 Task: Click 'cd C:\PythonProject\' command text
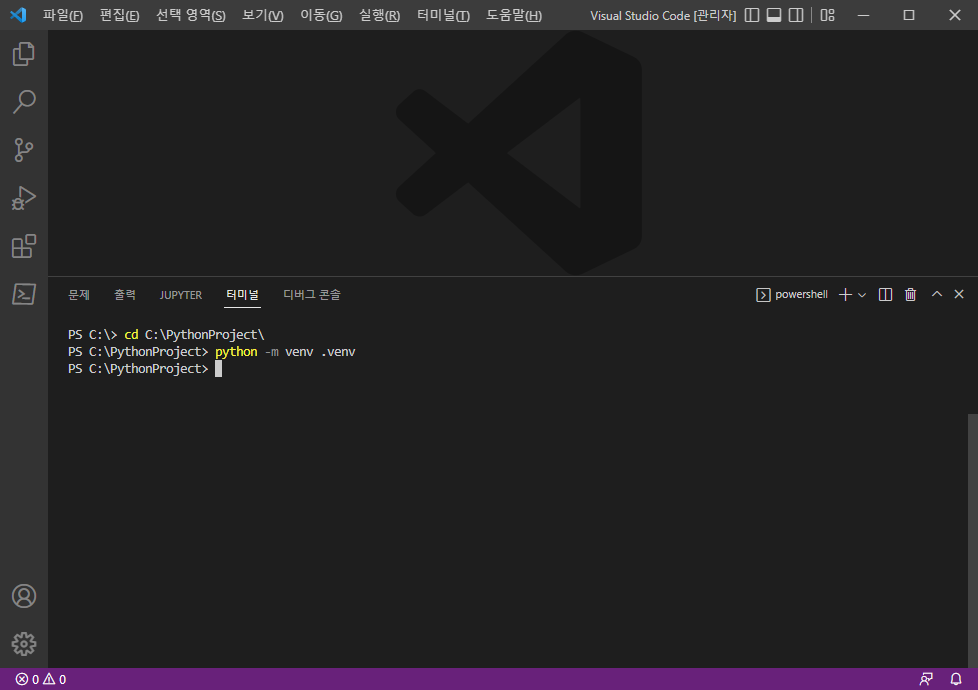(194, 335)
